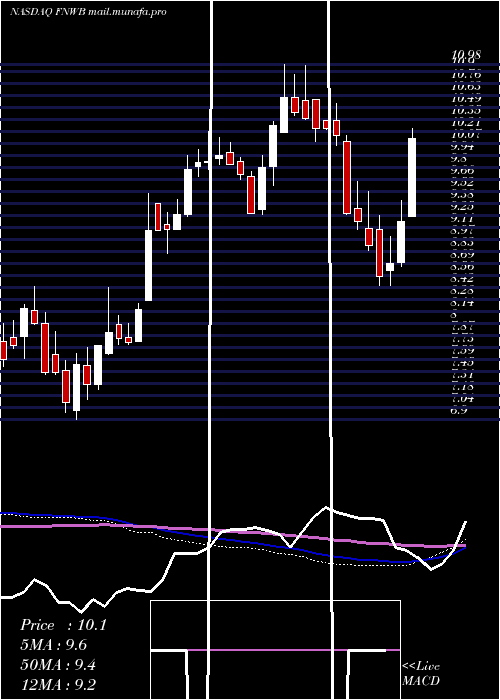Click the NASDAQ FNWB mail.munafa.pro chart title
The image size is (500, 700).
click(88, 12)
